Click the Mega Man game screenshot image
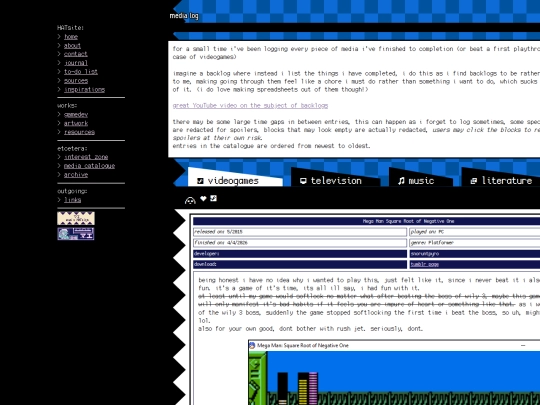The height and width of the screenshot is (405, 540). tap(394, 372)
